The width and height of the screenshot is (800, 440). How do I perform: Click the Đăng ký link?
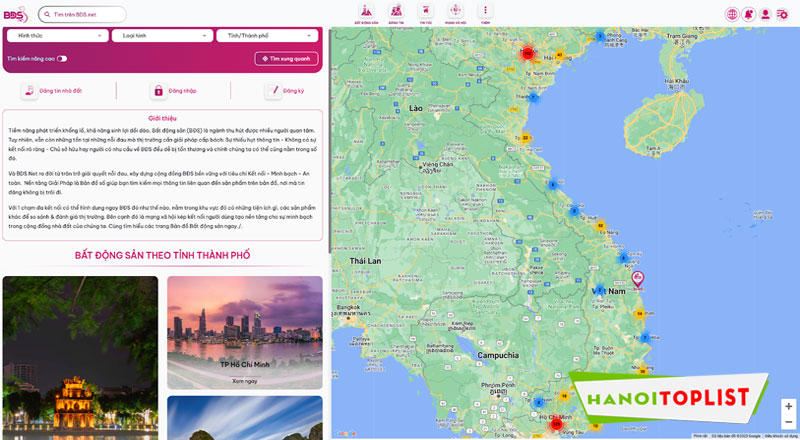pyautogui.click(x=285, y=91)
